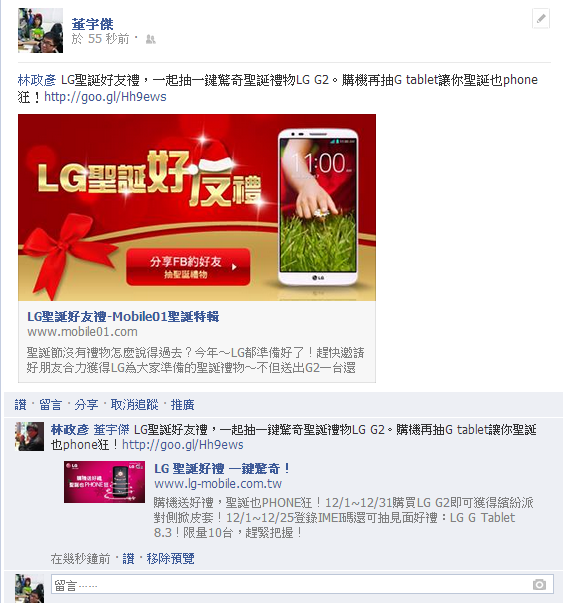
Task: Open the pink LG preview thumbnail in the comment
Action: tap(104, 482)
